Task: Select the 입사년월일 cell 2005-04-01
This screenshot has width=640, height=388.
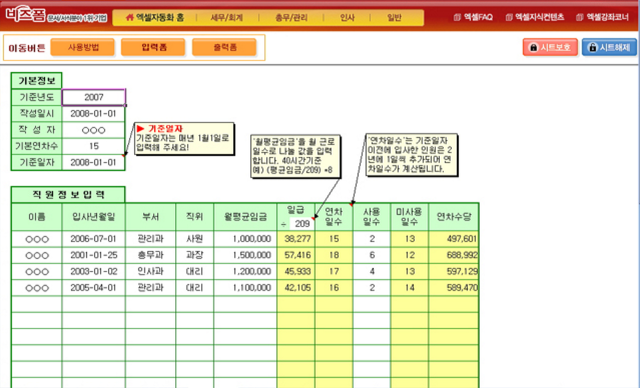Action: click(94, 288)
